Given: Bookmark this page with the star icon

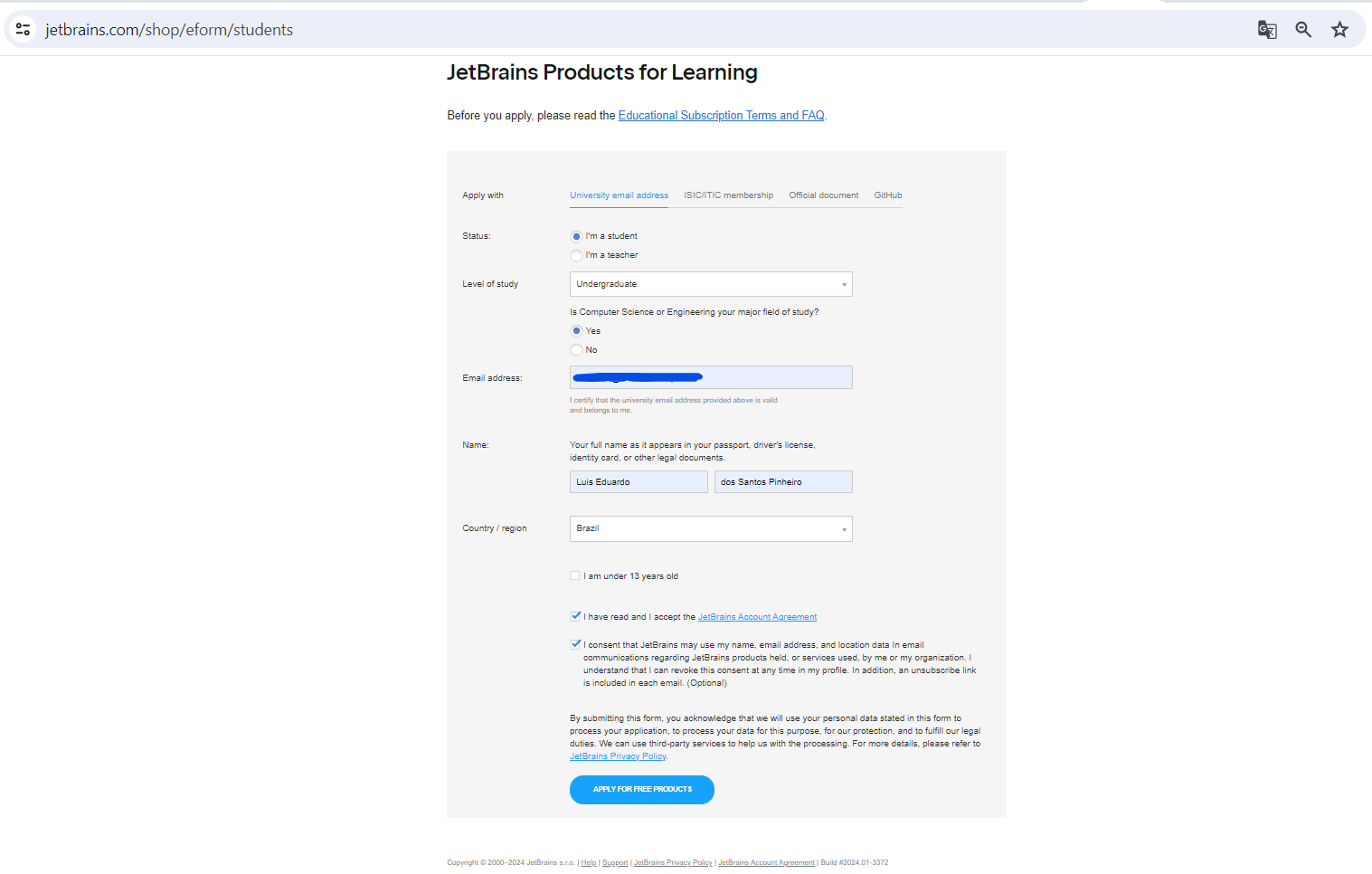Looking at the screenshot, I should point(1339,30).
